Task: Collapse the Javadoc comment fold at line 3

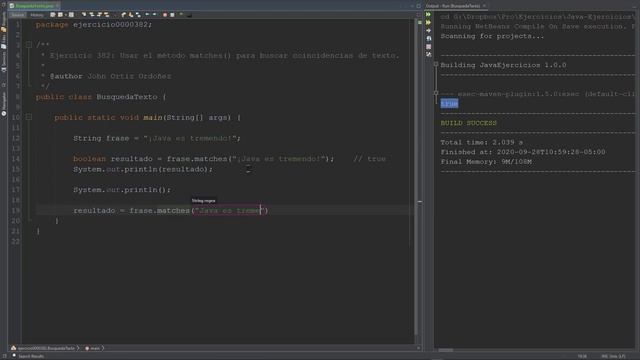Action: coord(29,44)
